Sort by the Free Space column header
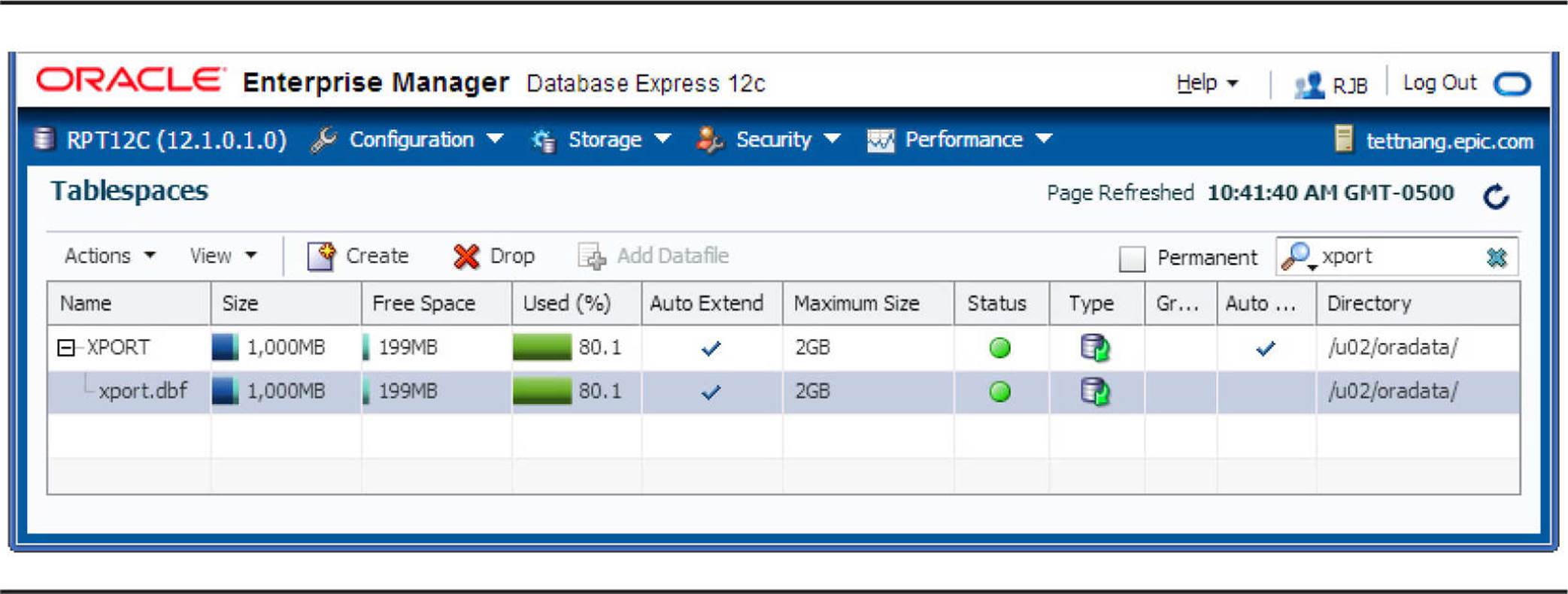This screenshot has width=1568, height=594. (436, 303)
